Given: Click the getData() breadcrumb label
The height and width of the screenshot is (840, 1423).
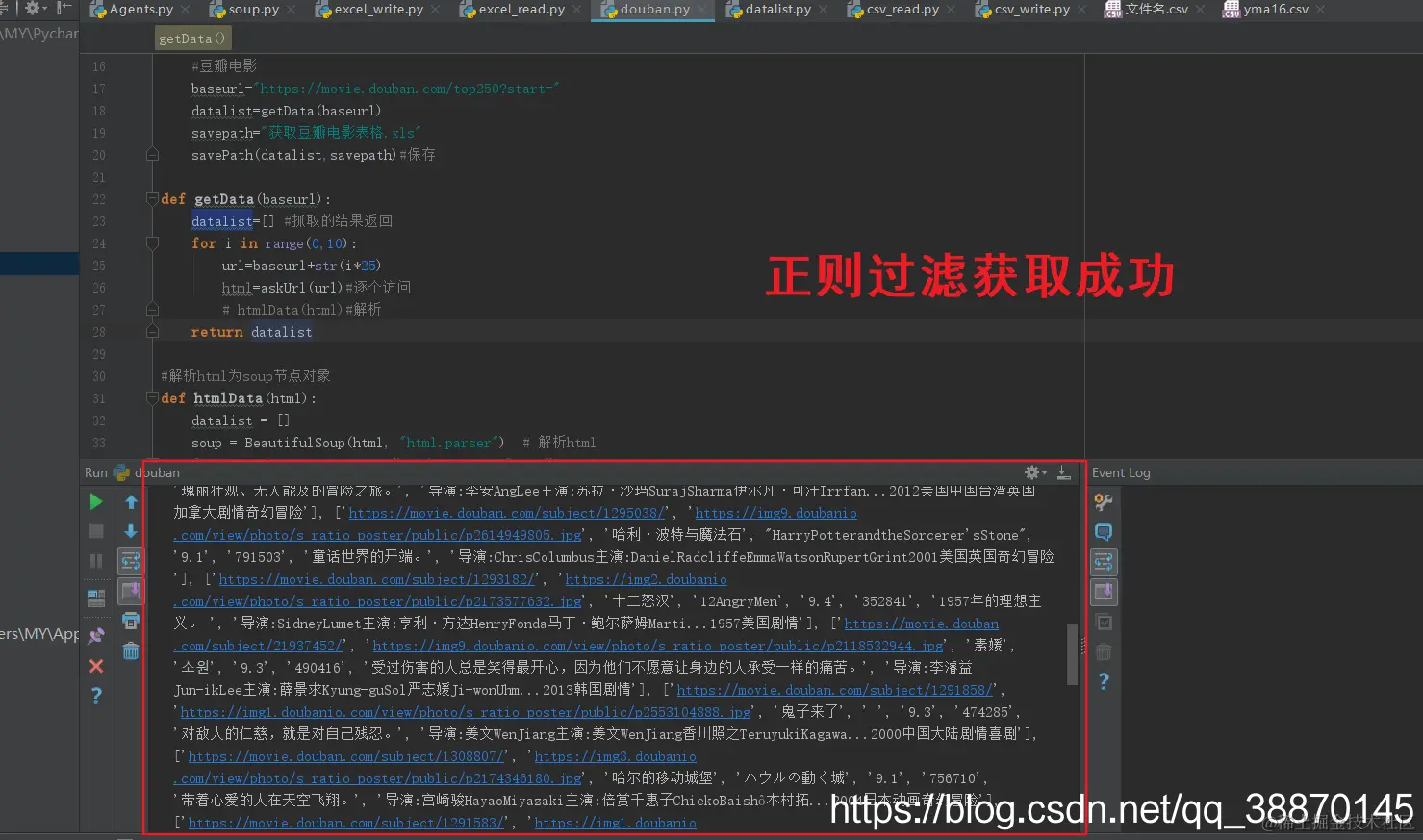Looking at the screenshot, I should pyautogui.click(x=192, y=38).
